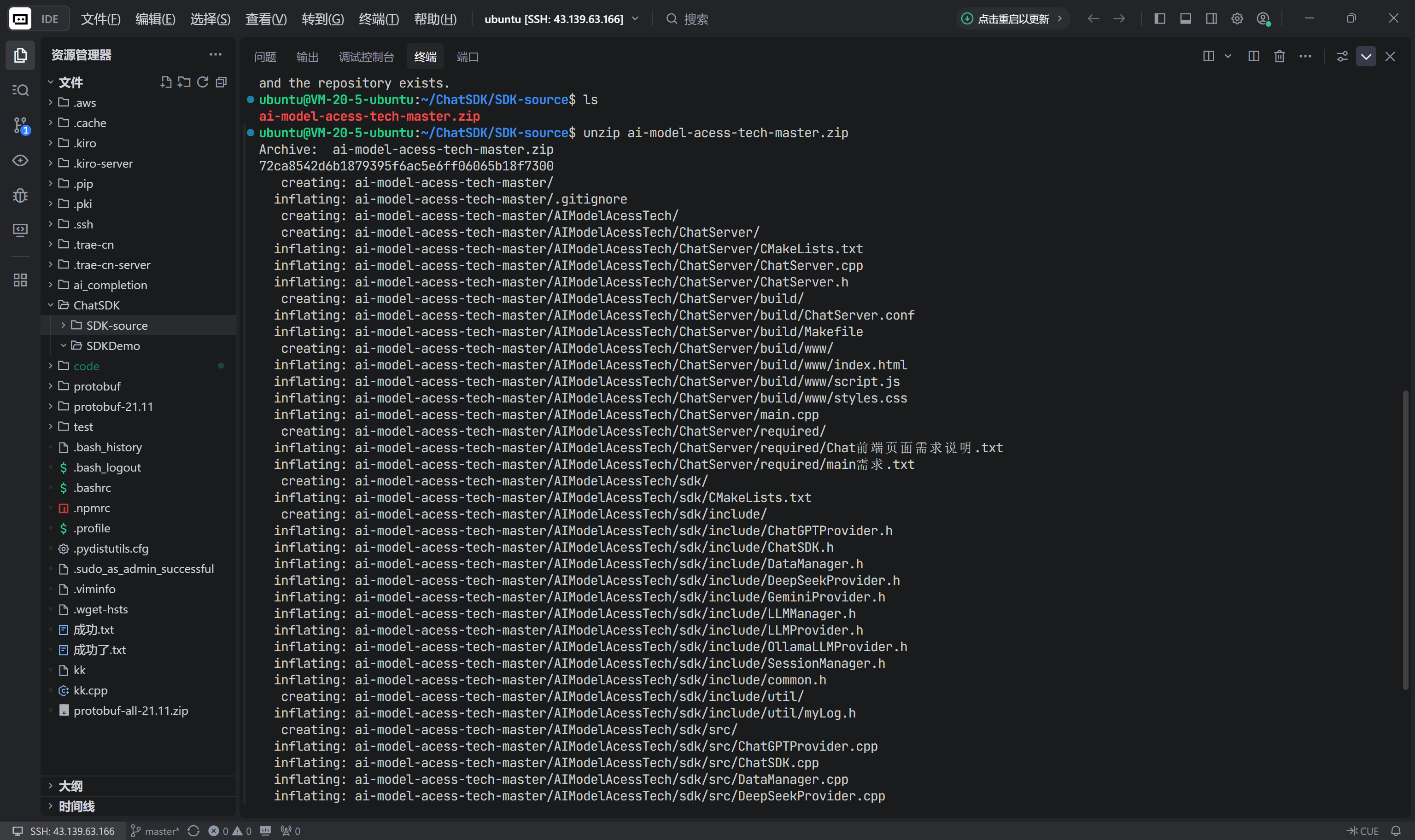Kill terminal with the trash icon
The width and height of the screenshot is (1415, 840).
coord(1279,57)
